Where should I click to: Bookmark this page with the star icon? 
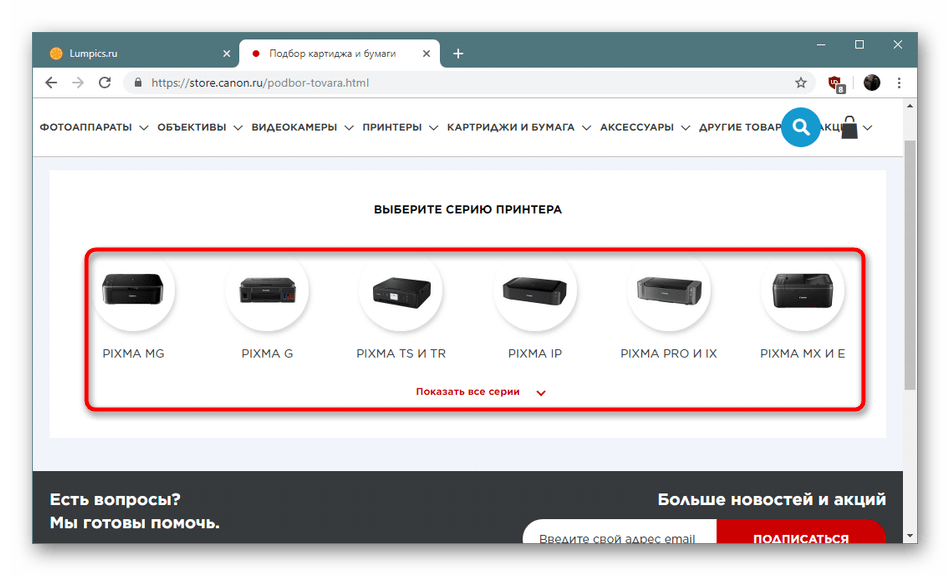pos(801,83)
